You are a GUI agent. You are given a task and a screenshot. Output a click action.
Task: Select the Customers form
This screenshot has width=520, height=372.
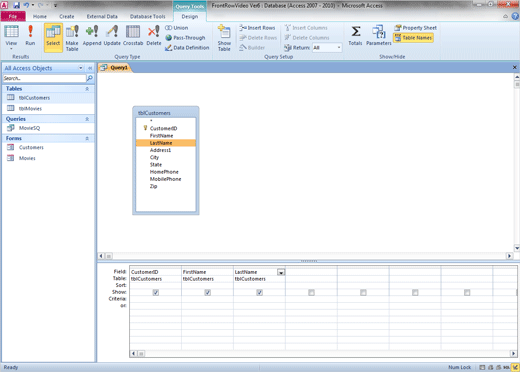point(49,147)
